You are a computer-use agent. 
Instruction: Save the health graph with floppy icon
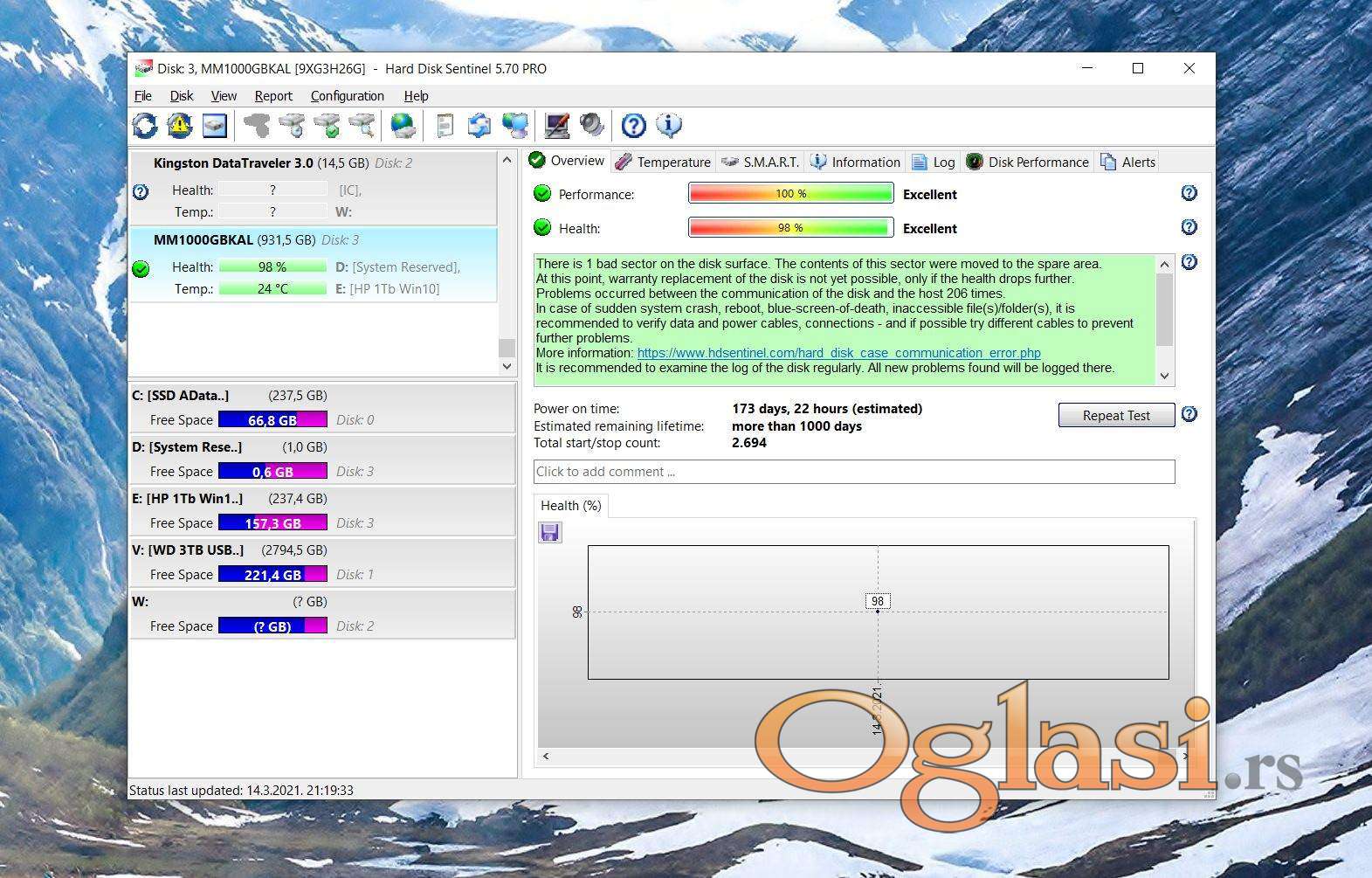(549, 532)
